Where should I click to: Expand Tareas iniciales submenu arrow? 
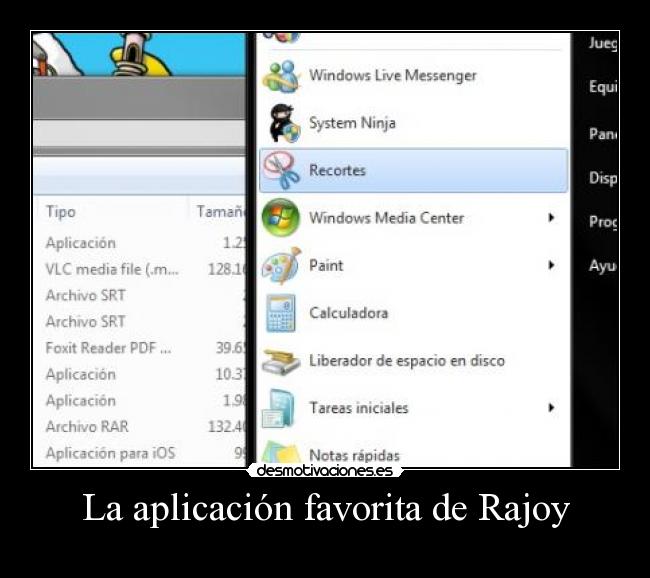[x=551, y=408]
